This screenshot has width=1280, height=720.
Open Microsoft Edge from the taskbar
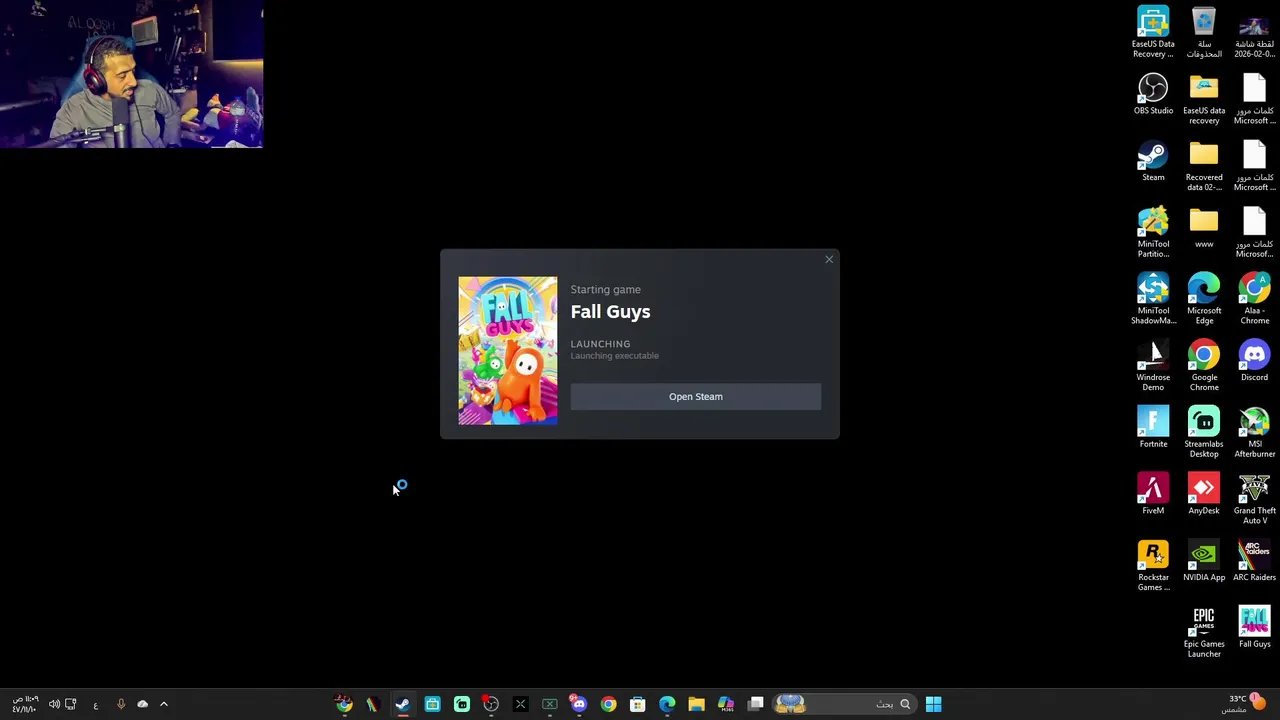click(667, 704)
